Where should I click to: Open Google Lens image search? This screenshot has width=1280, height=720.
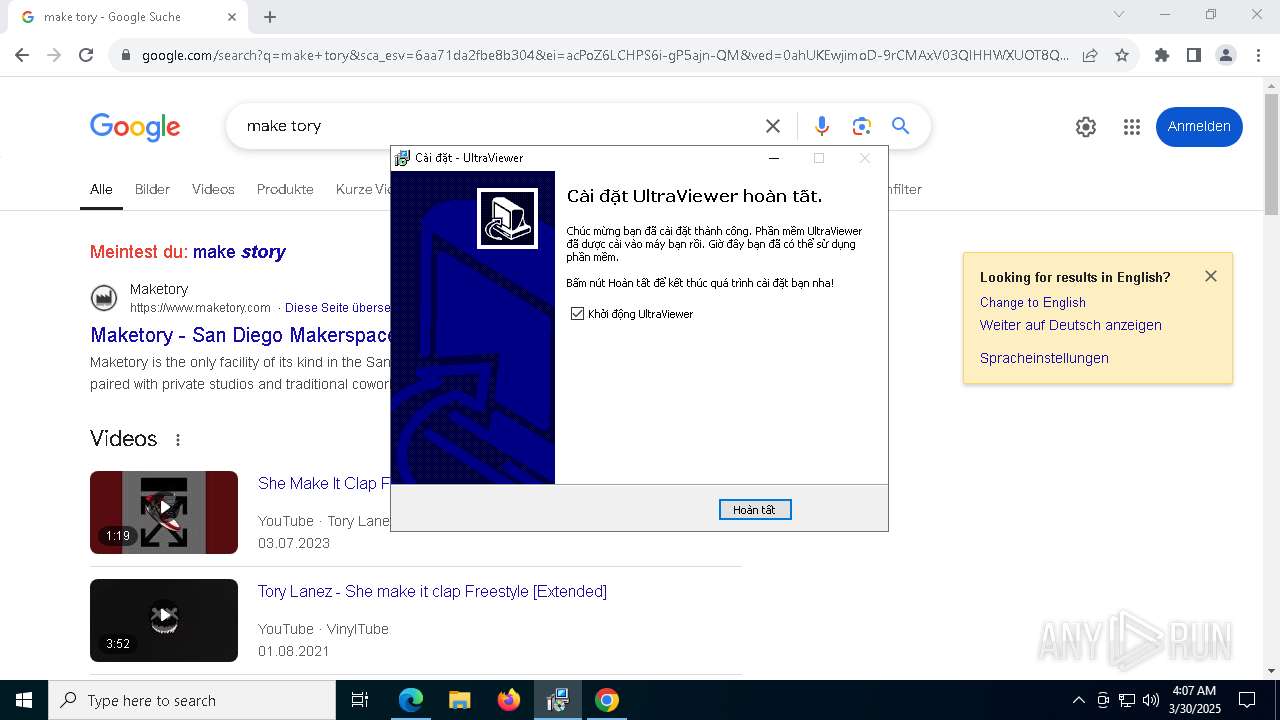pos(862,126)
